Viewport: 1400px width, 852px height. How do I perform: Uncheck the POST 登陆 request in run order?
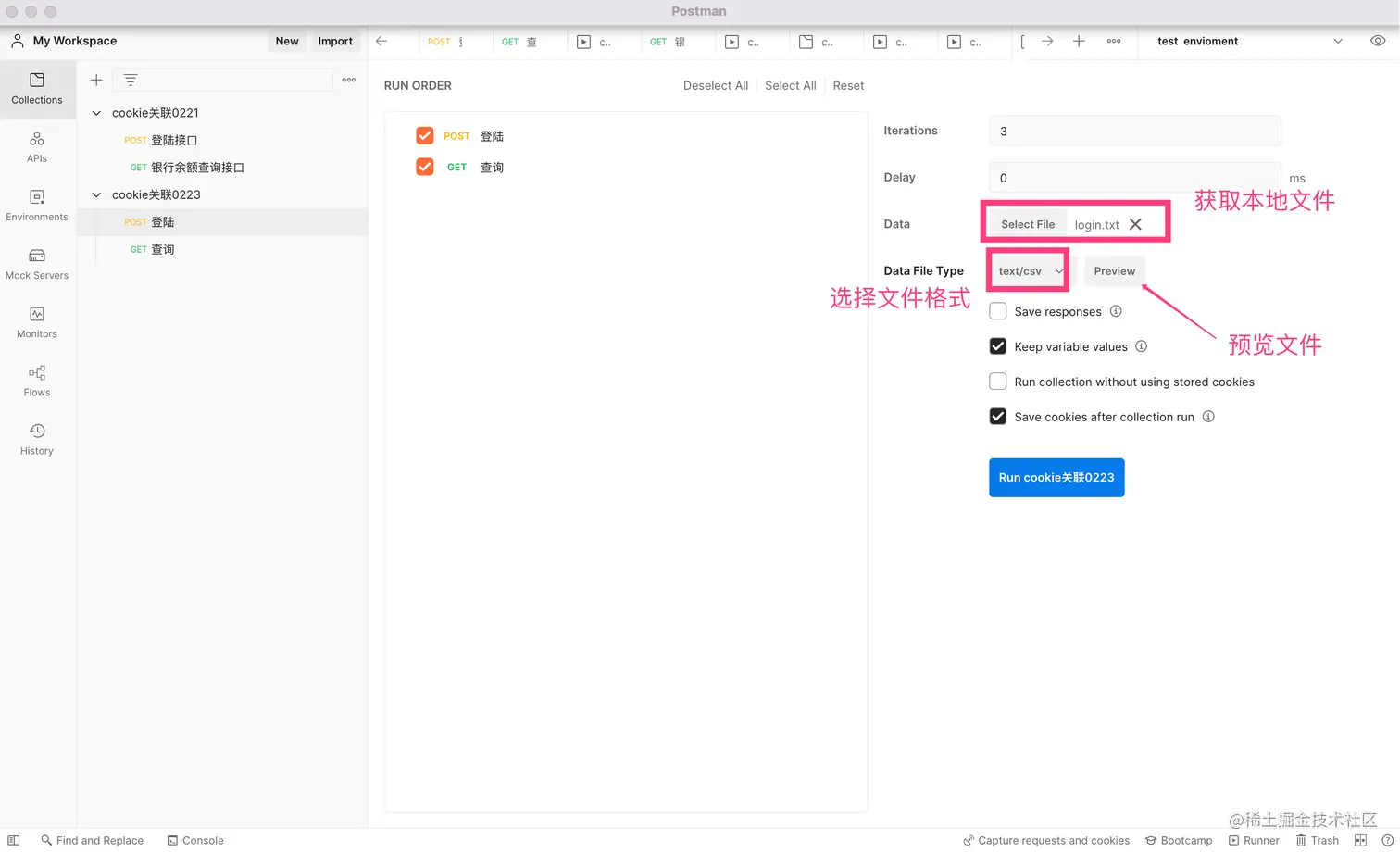(425, 136)
